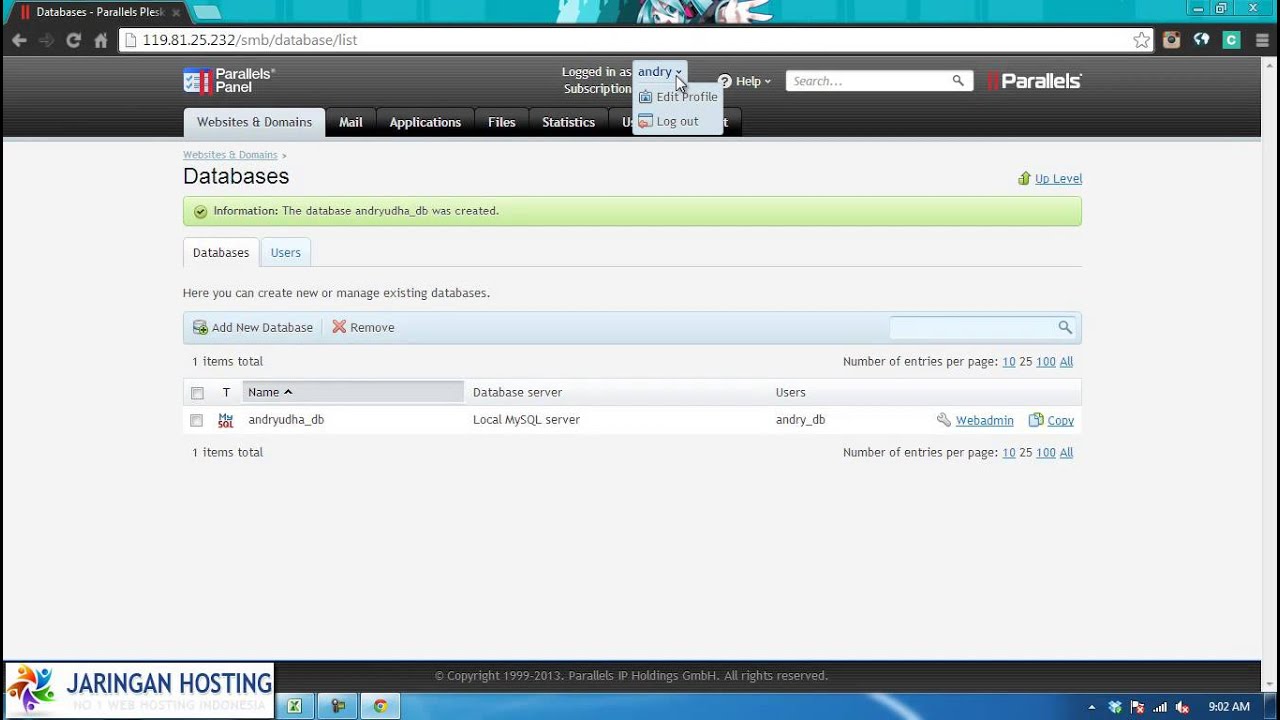The height and width of the screenshot is (720, 1280).
Task: Click the Up Level link
Action: (x=1058, y=178)
